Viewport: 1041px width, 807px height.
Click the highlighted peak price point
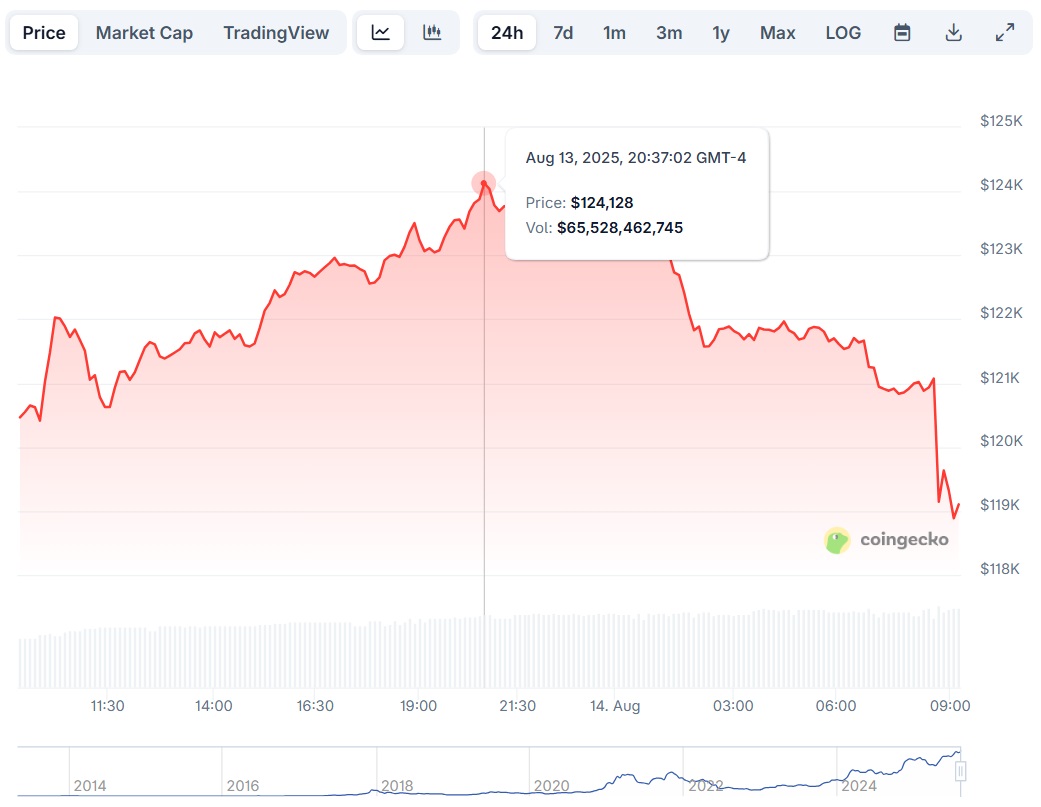click(x=484, y=183)
